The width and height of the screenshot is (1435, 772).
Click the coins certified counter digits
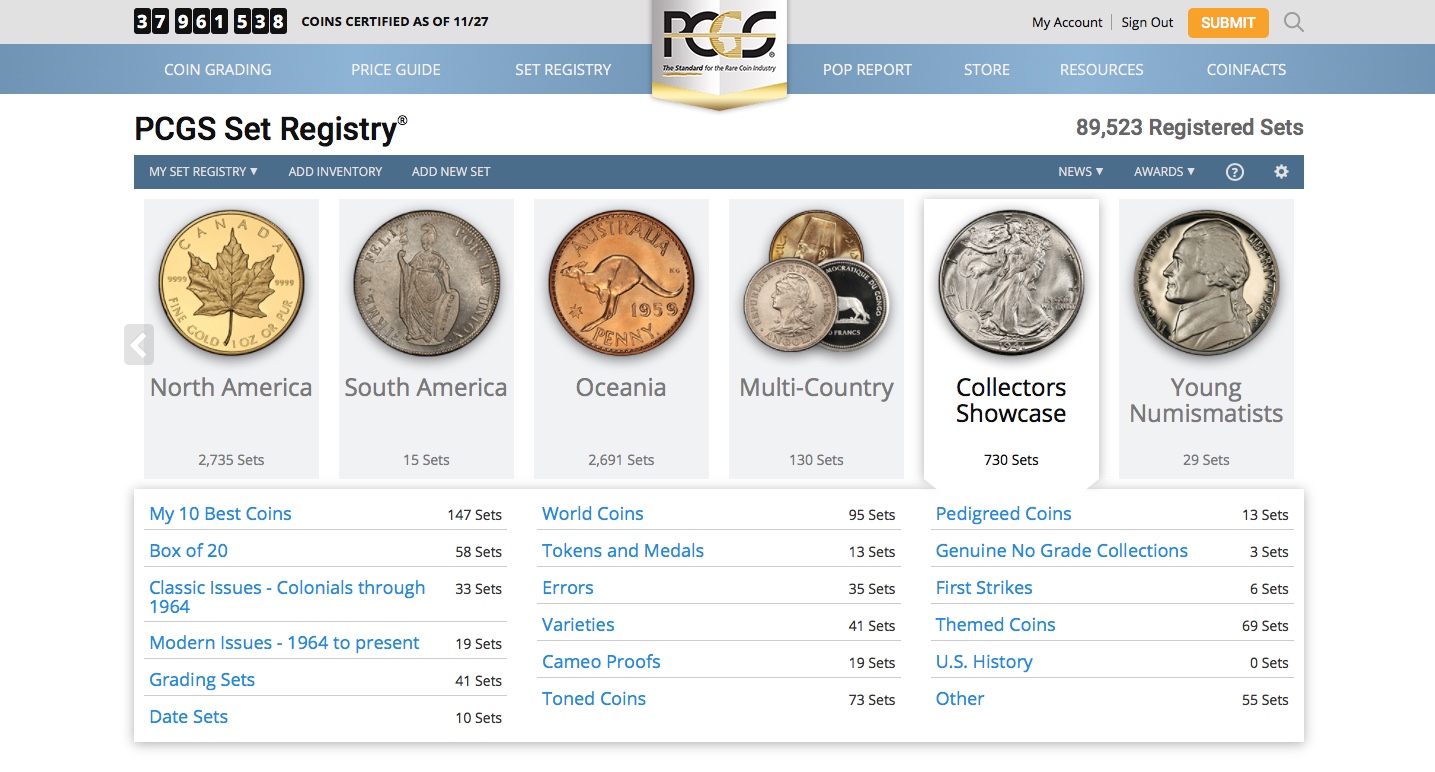coord(210,21)
